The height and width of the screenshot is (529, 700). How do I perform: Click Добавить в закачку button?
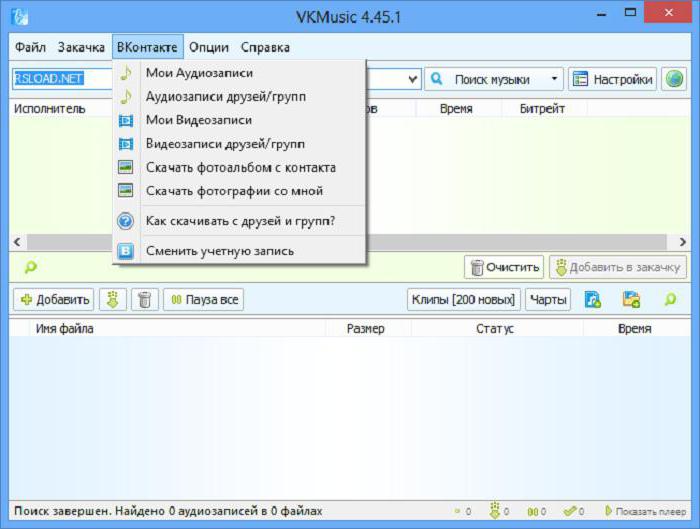[x=618, y=267]
